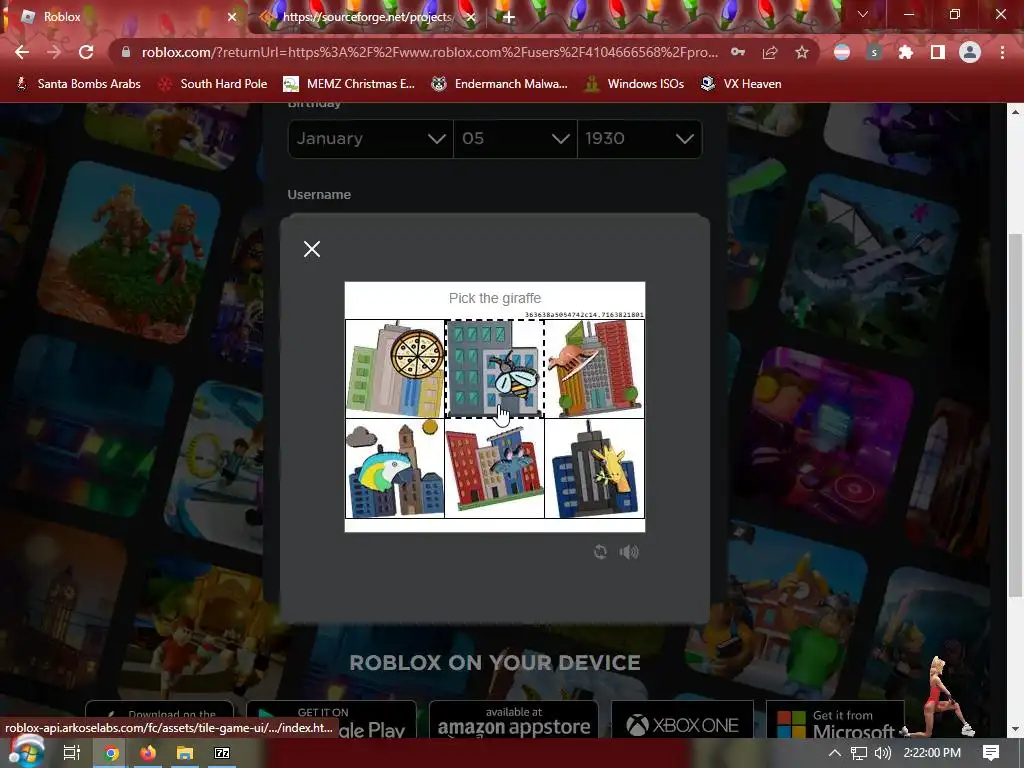1024x768 pixels.
Task: Go back with the browser back arrow
Action: pyautogui.click(x=22, y=52)
